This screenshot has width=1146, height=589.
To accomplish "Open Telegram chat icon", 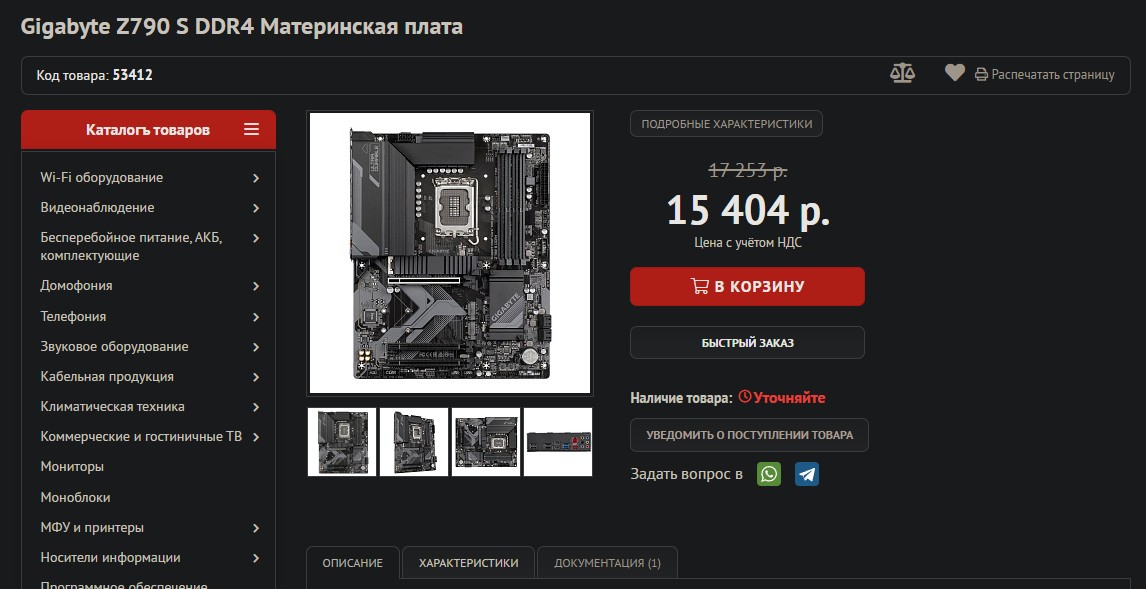I will click(807, 474).
